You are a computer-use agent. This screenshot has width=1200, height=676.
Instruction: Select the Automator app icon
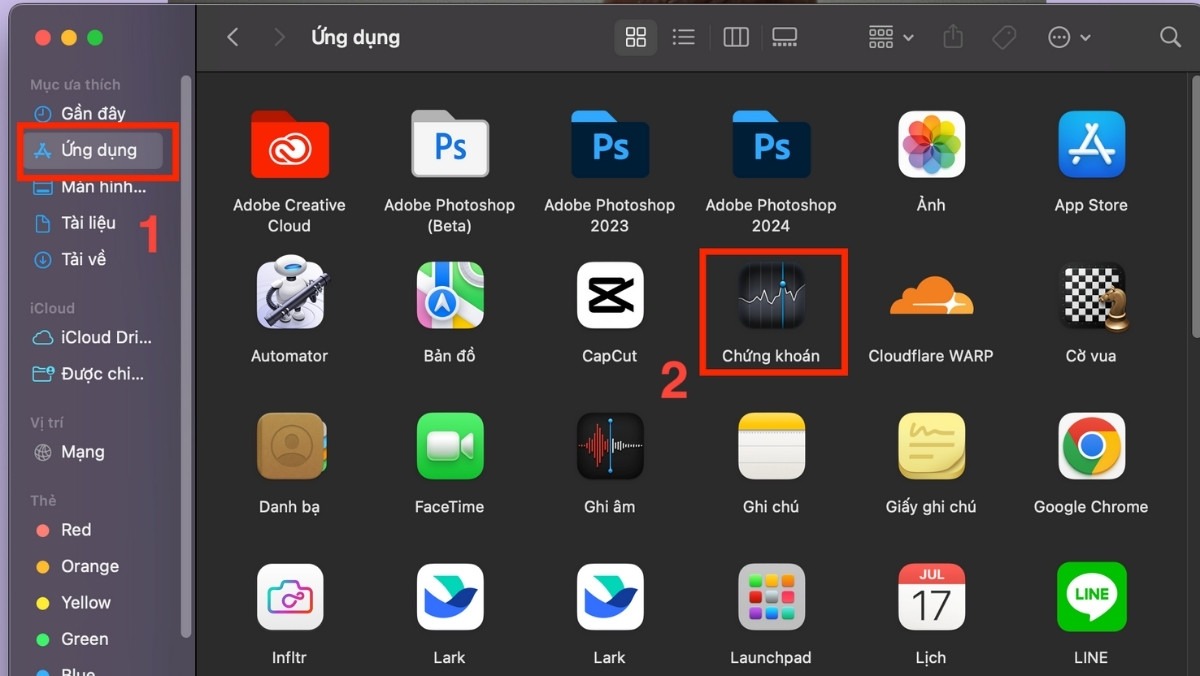[289, 295]
